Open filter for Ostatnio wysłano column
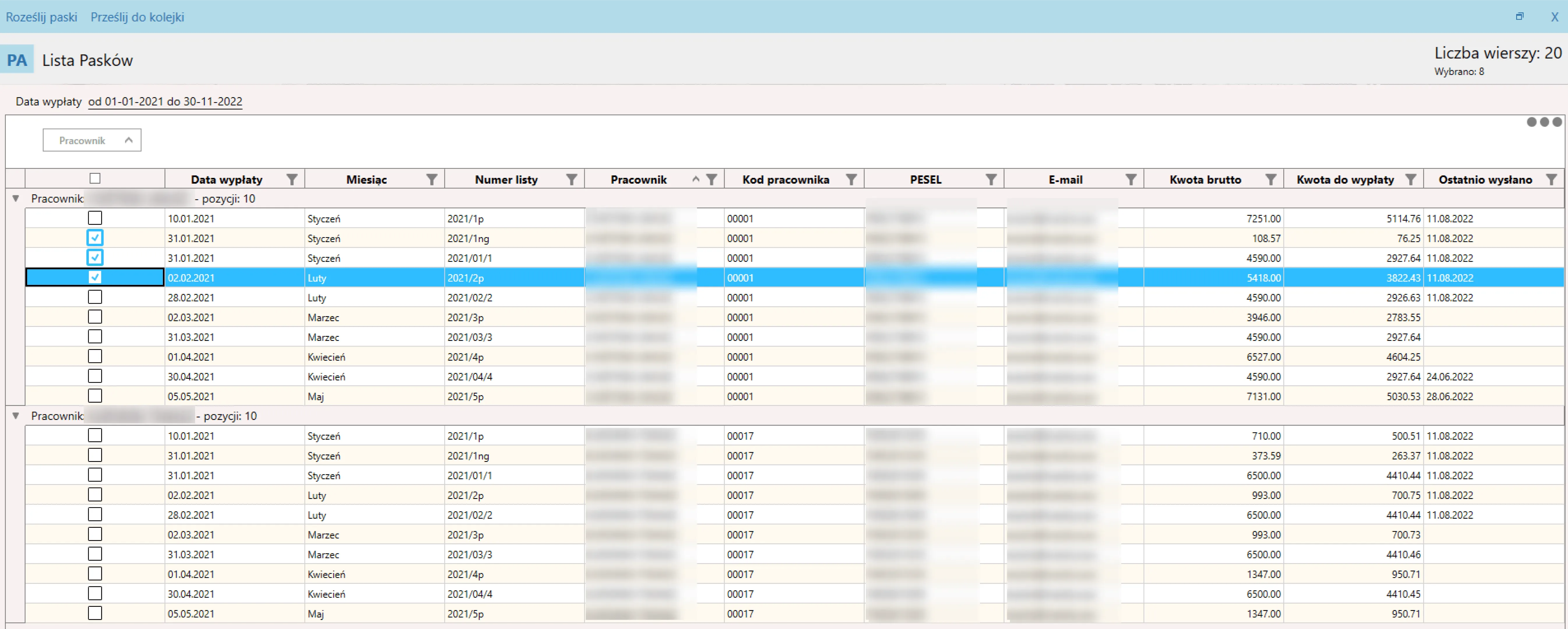Screen dimensions: 1568x629 1552,180
